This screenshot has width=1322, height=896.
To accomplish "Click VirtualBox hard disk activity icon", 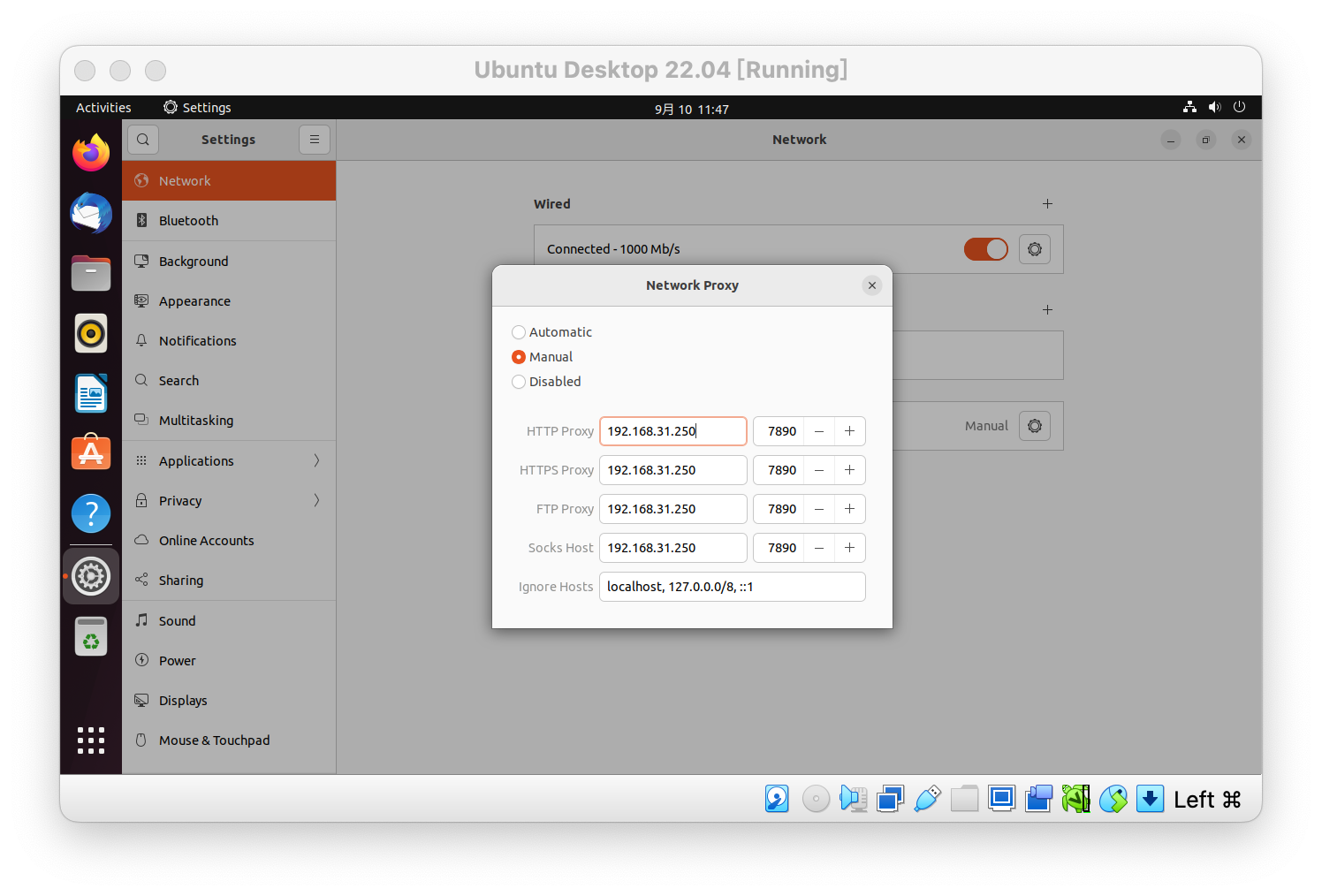I will point(777,799).
